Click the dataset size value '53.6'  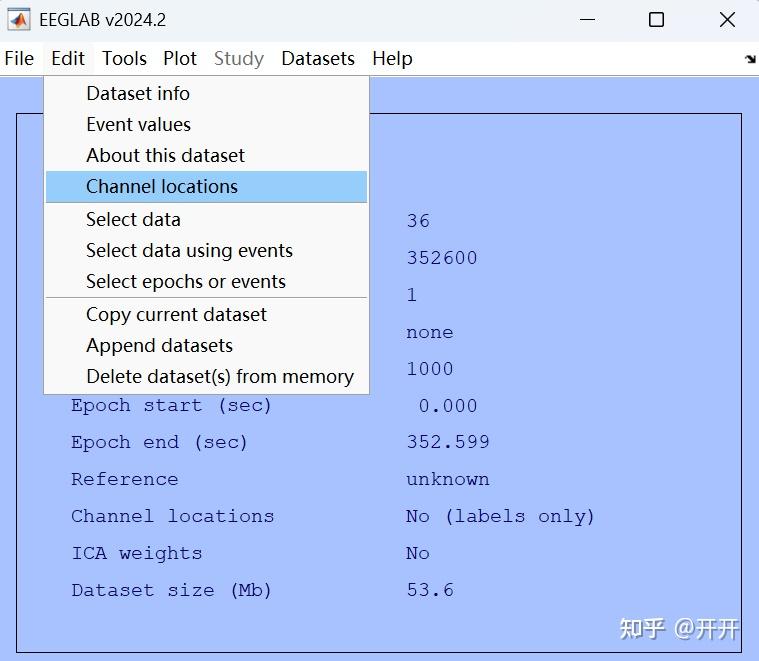[x=430, y=590]
